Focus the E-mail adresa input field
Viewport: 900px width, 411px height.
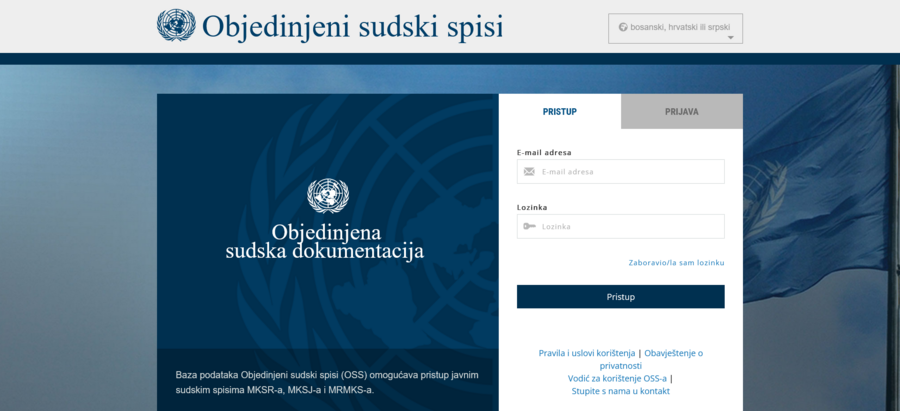[620, 172]
